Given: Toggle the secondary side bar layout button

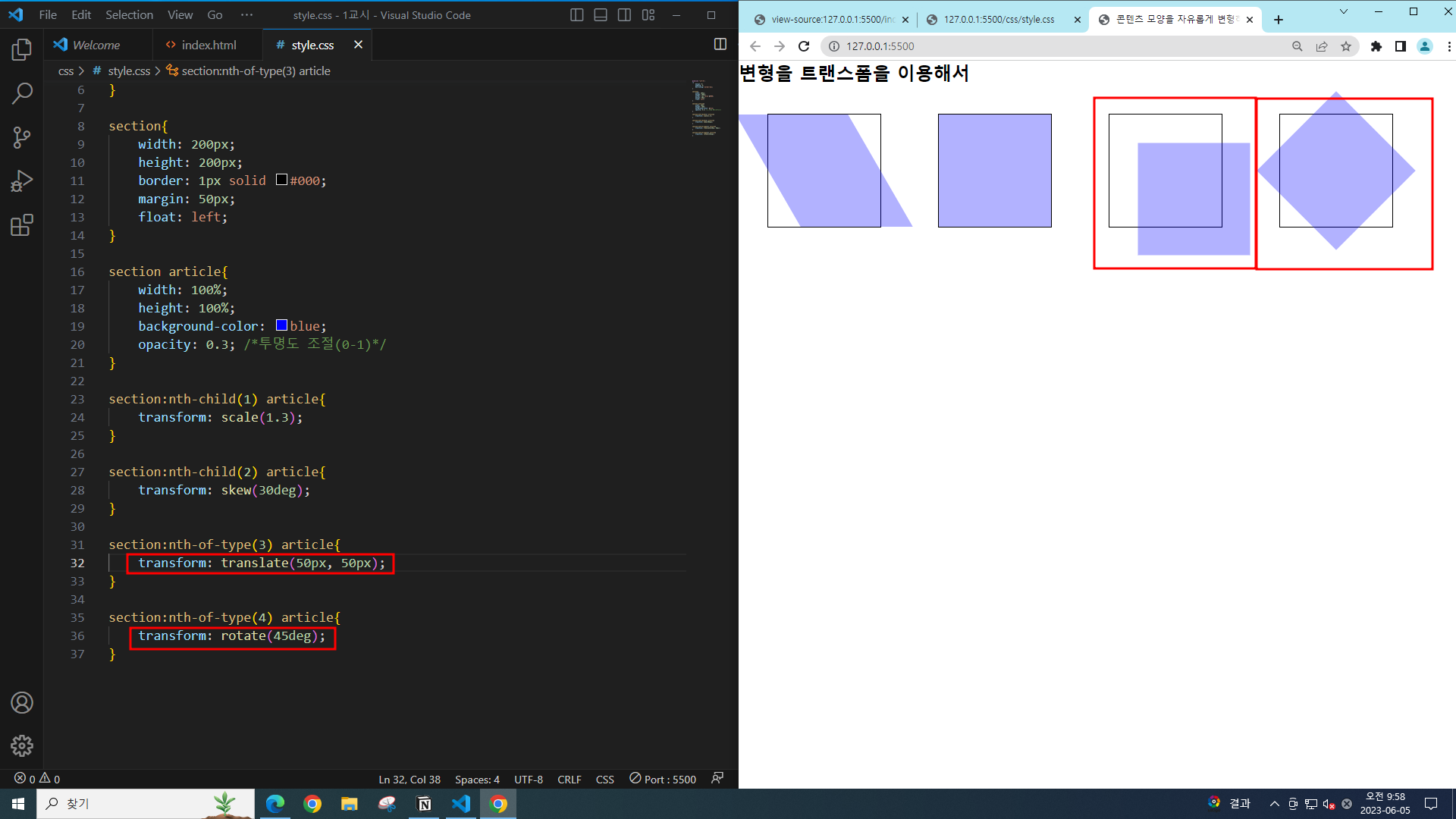Looking at the screenshot, I should (x=624, y=15).
